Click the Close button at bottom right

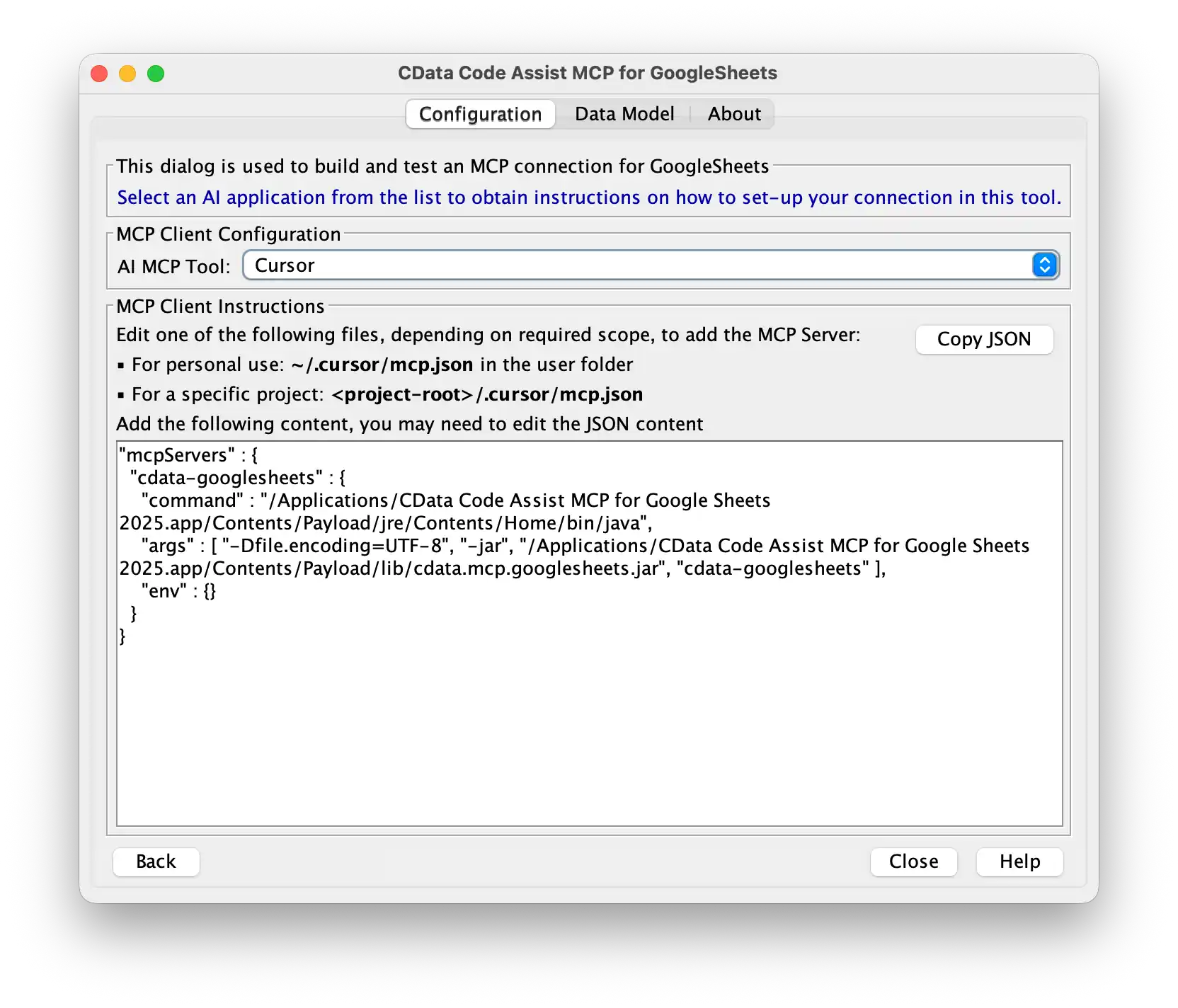[913, 861]
